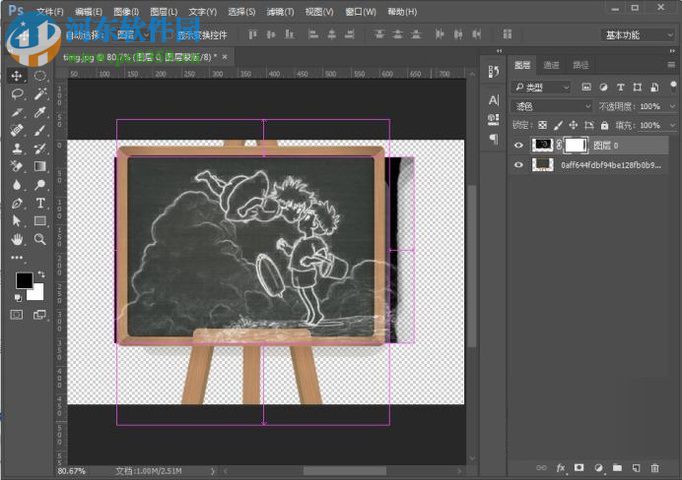The width and height of the screenshot is (682, 480).
Task: Open the 图像(I) menu
Action: point(126,12)
